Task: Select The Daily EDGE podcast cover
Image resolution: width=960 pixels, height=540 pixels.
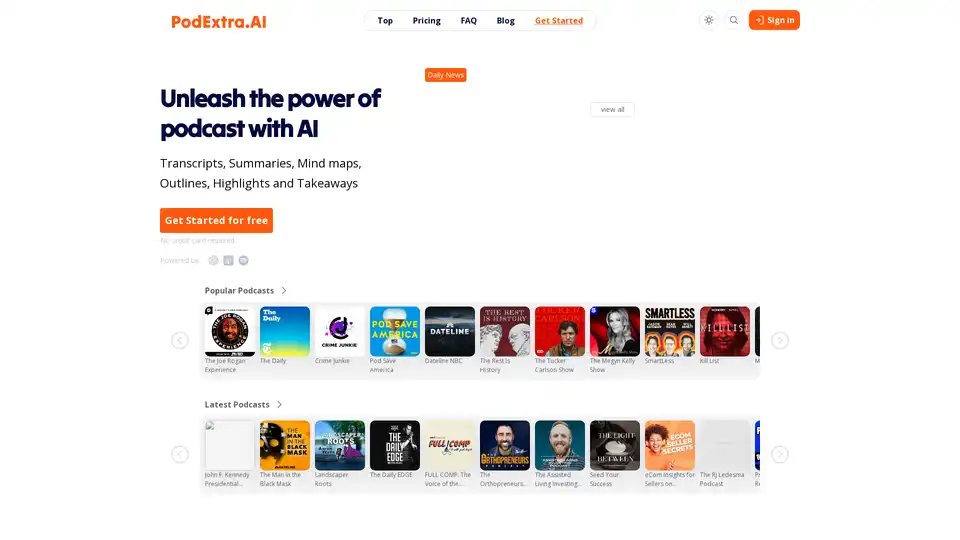Action: 394,445
